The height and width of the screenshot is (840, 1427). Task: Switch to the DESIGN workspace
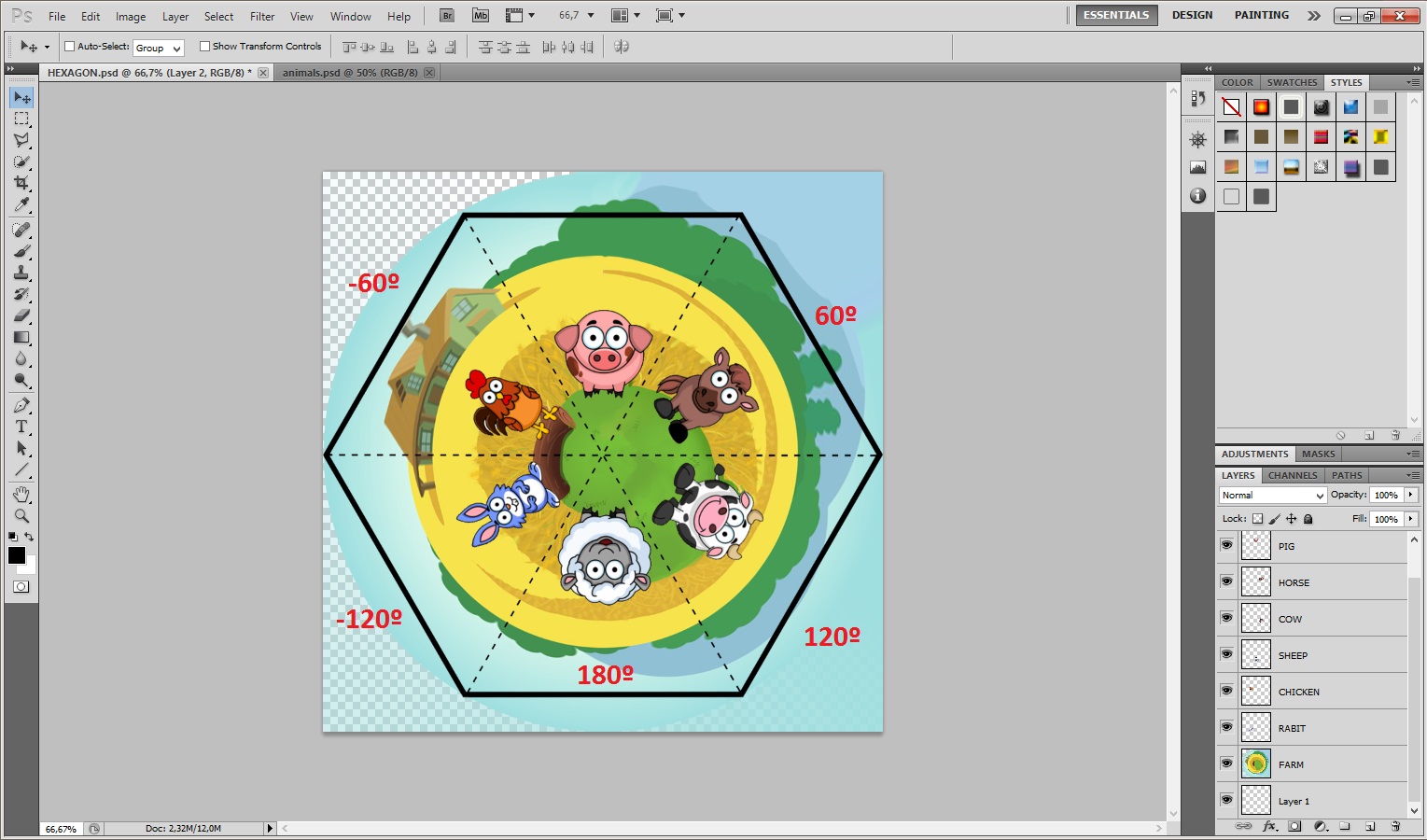(x=1193, y=16)
